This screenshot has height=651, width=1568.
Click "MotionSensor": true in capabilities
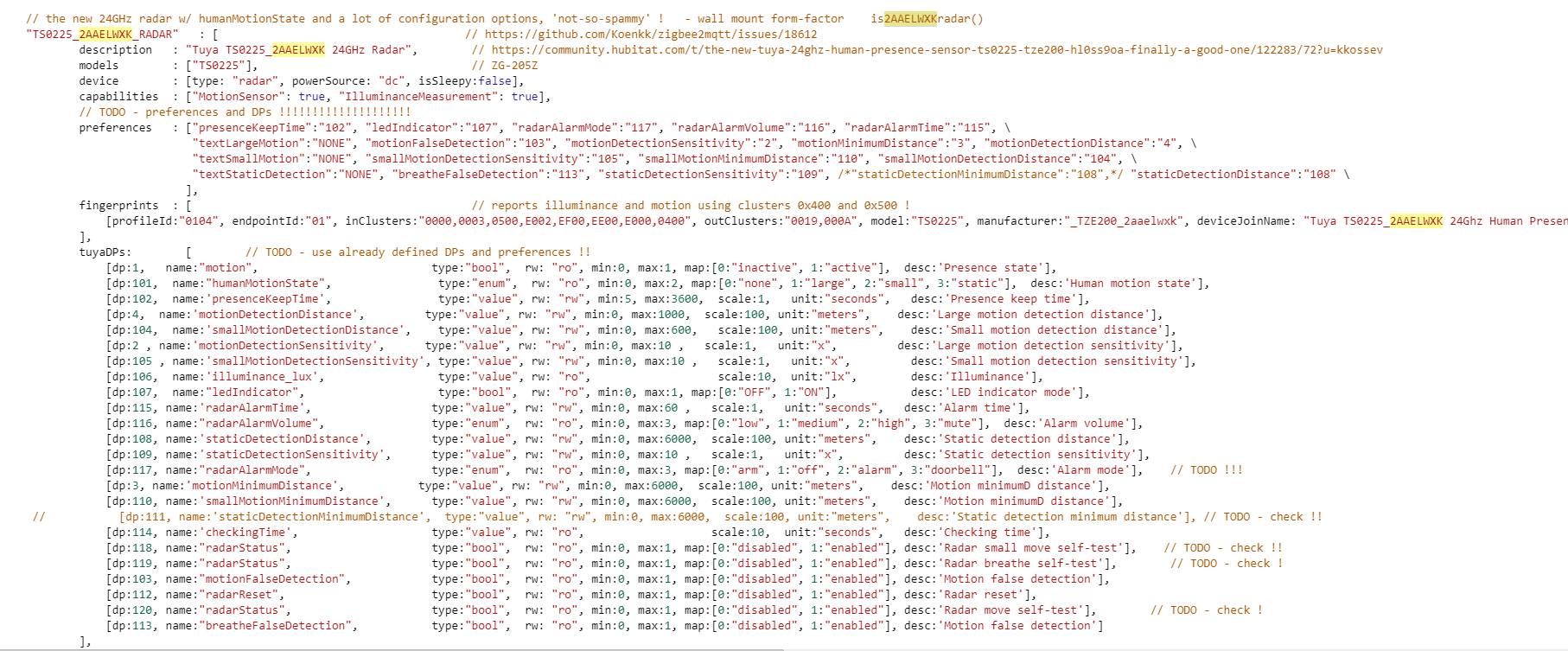tap(258, 97)
